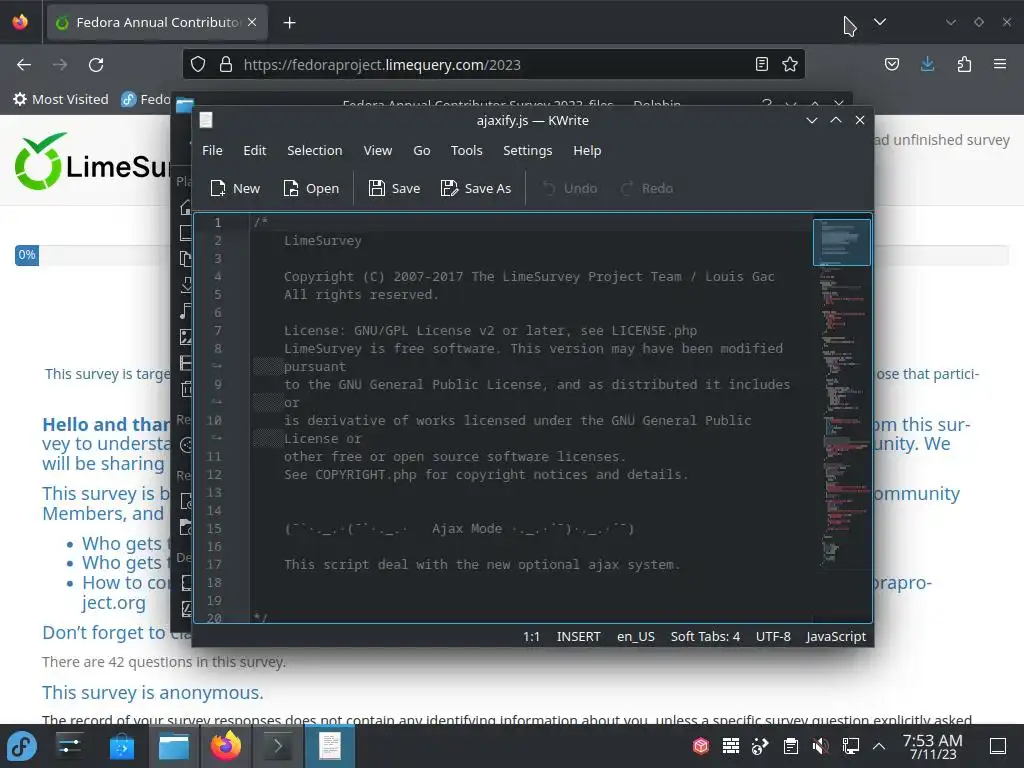This screenshot has width=1024, height=768.
Task: Open the Selection menu
Action: click(x=314, y=150)
